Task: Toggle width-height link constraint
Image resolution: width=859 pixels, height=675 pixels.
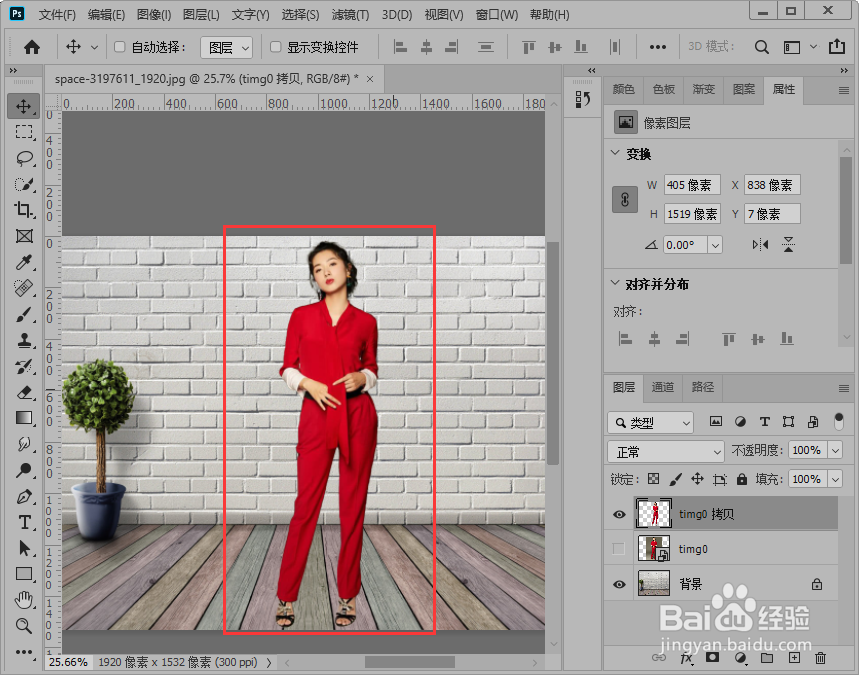Action: tap(625, 199)
